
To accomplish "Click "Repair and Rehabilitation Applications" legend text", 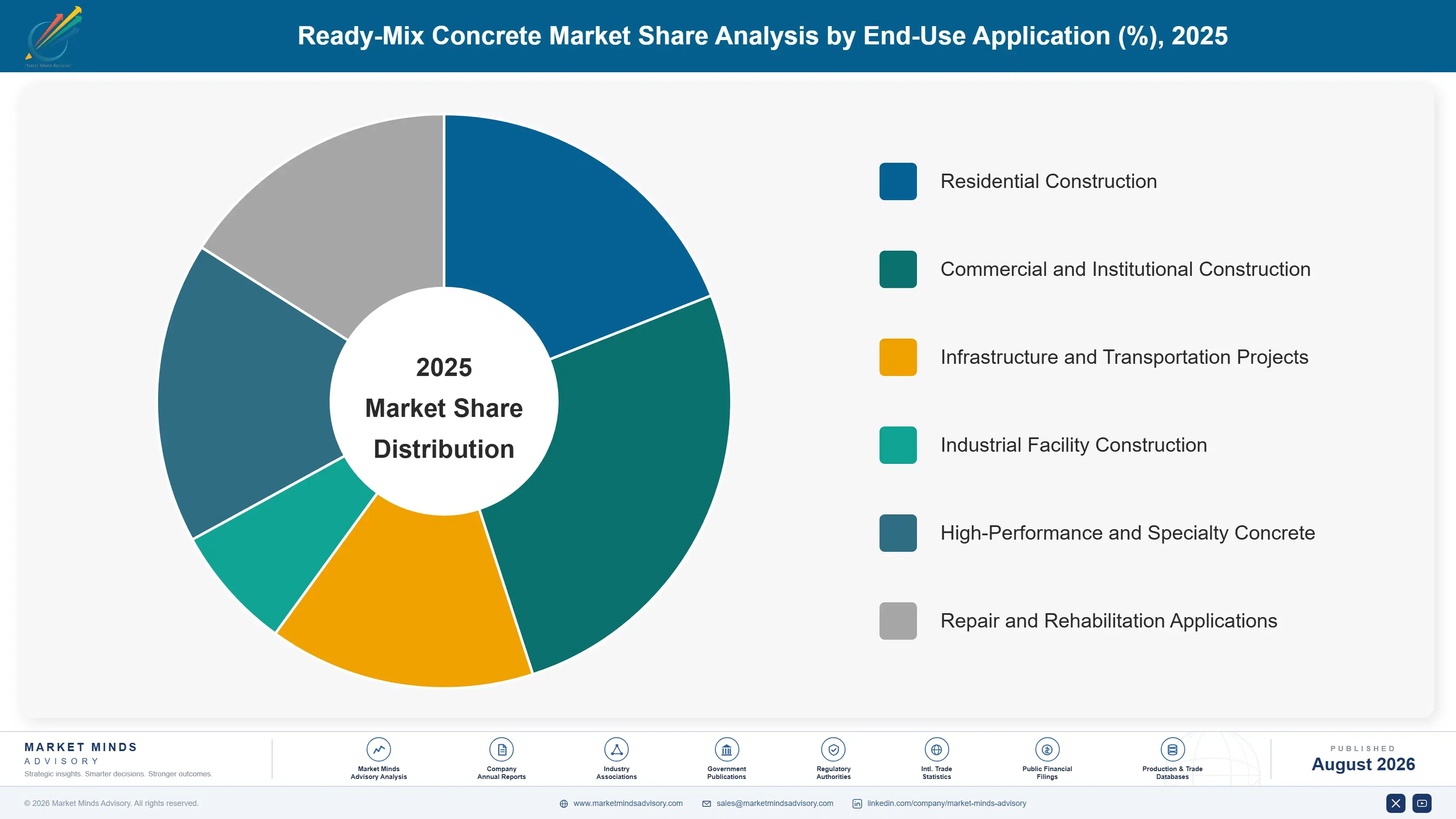I will (1109, 621).
